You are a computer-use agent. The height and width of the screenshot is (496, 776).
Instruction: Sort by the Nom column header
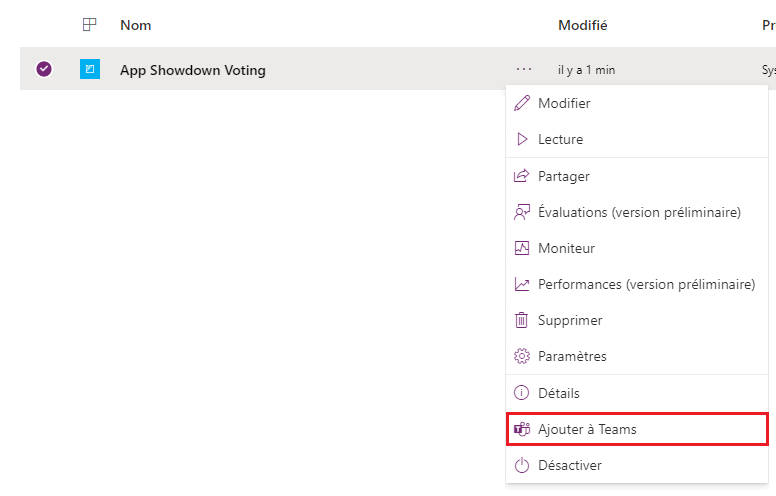(x=135, y=25)
